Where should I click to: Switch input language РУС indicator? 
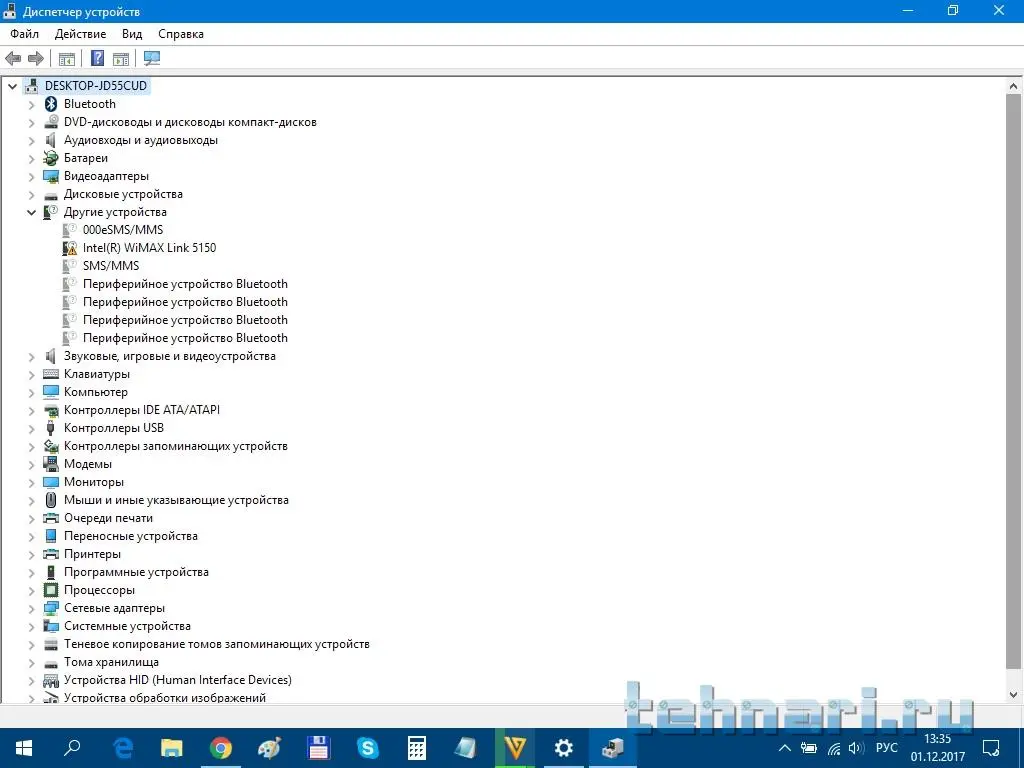886,748
